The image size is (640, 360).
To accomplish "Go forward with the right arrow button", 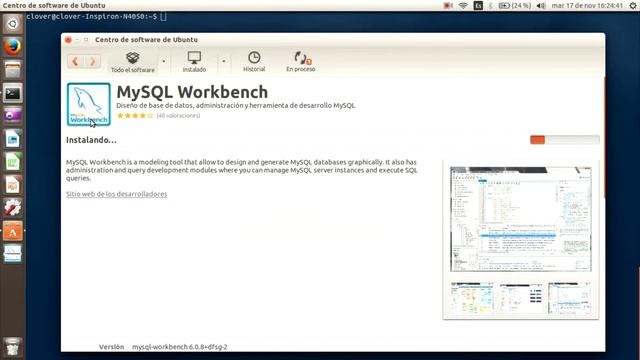I will pos(93,61).
